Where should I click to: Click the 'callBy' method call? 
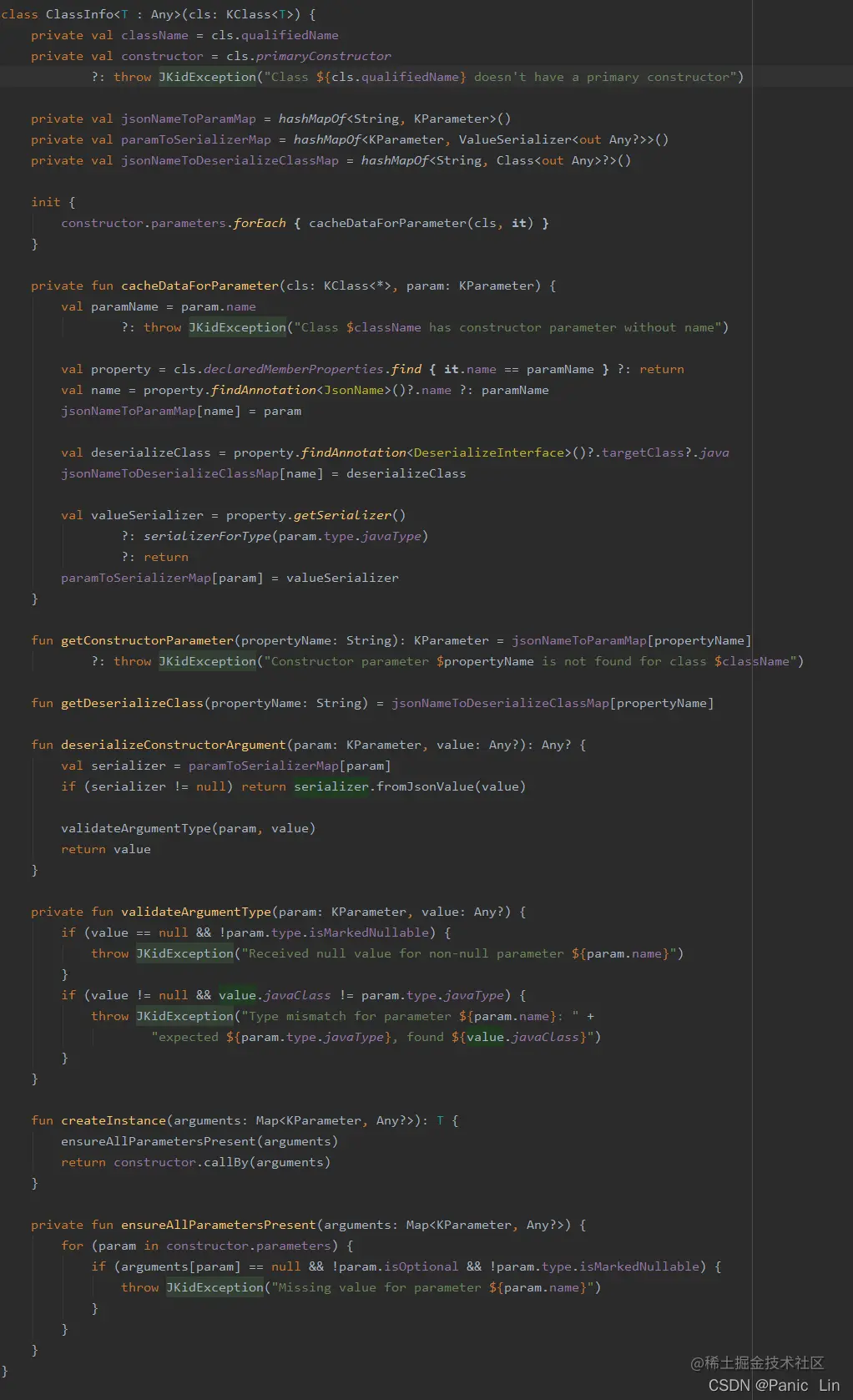tap(226, 1162)
